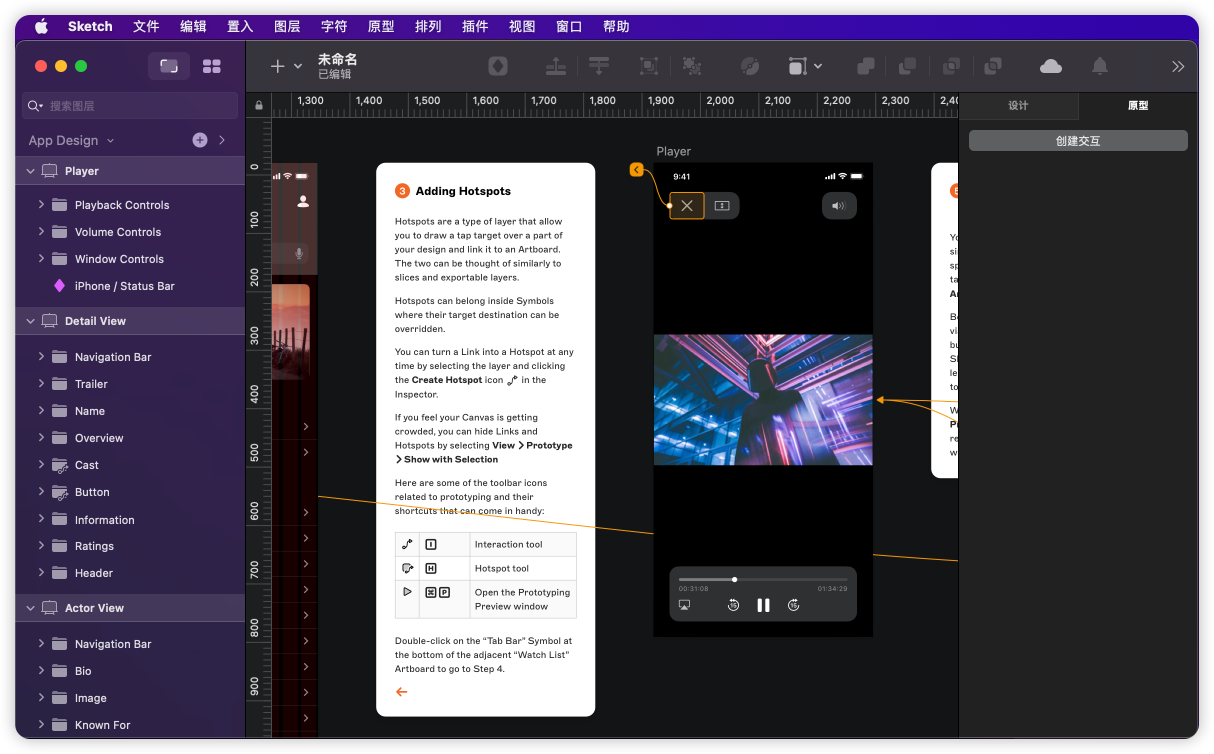
Task: Click the orange back-link arrow badge
Action: click(637, 170)
